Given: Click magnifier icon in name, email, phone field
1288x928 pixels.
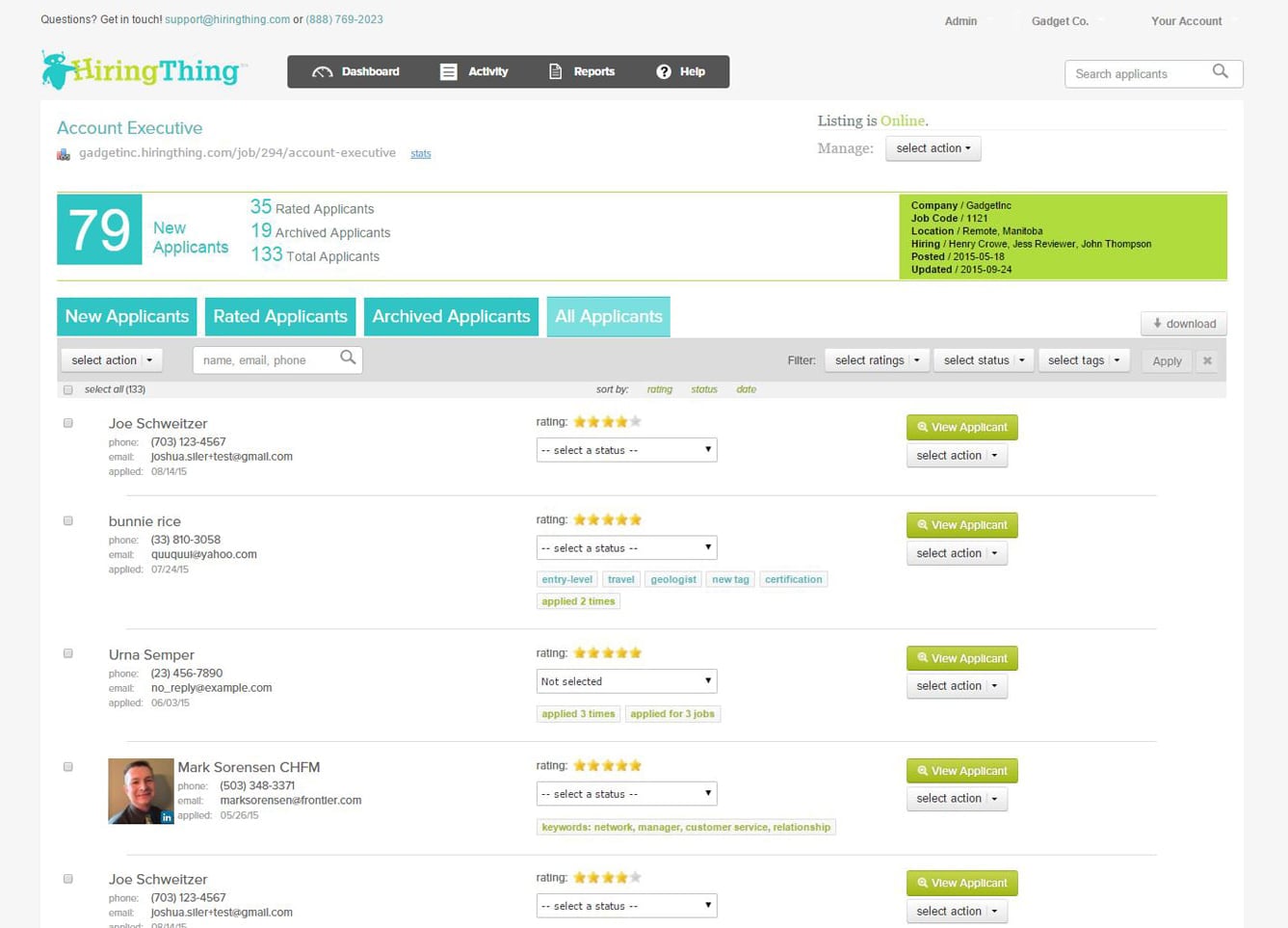Looking at the screenshot, I should point(348,358).
